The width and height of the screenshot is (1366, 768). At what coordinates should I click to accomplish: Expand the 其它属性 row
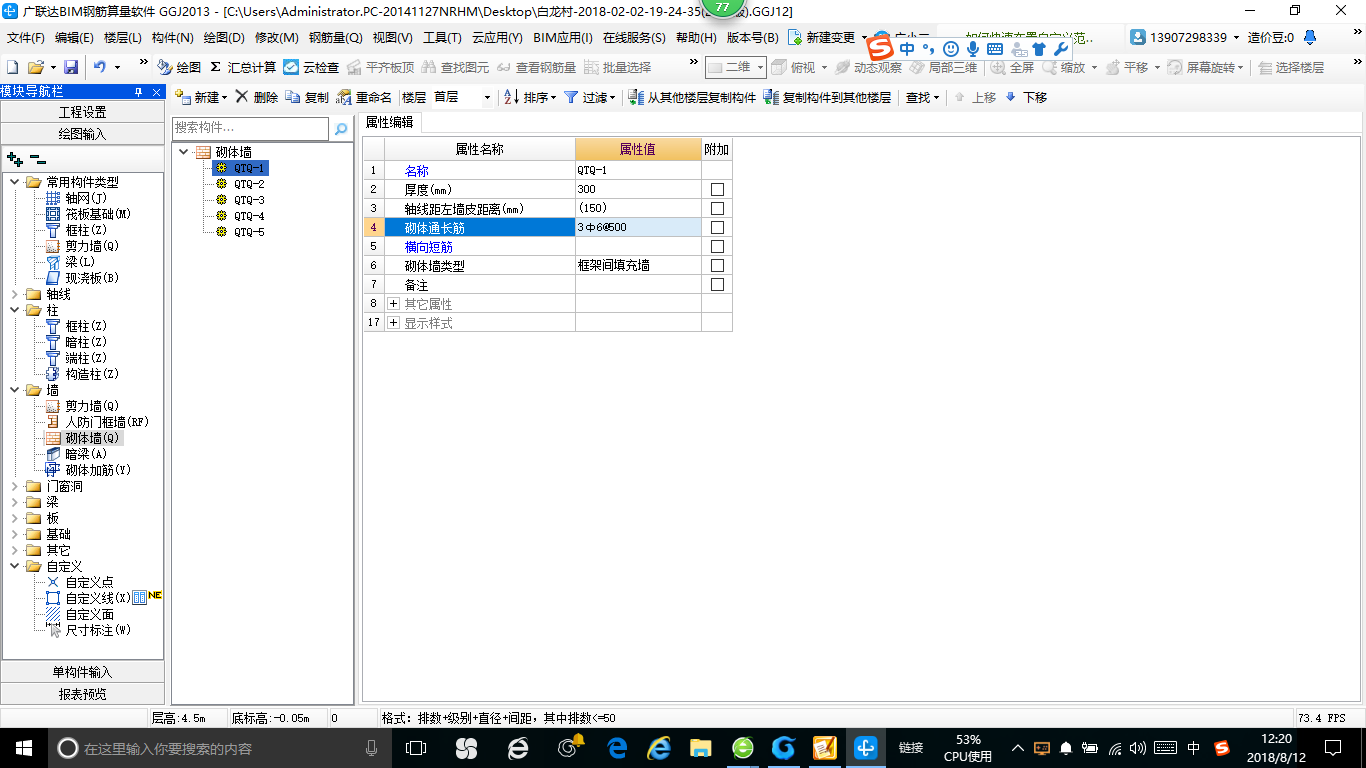(x=394, y=303)
